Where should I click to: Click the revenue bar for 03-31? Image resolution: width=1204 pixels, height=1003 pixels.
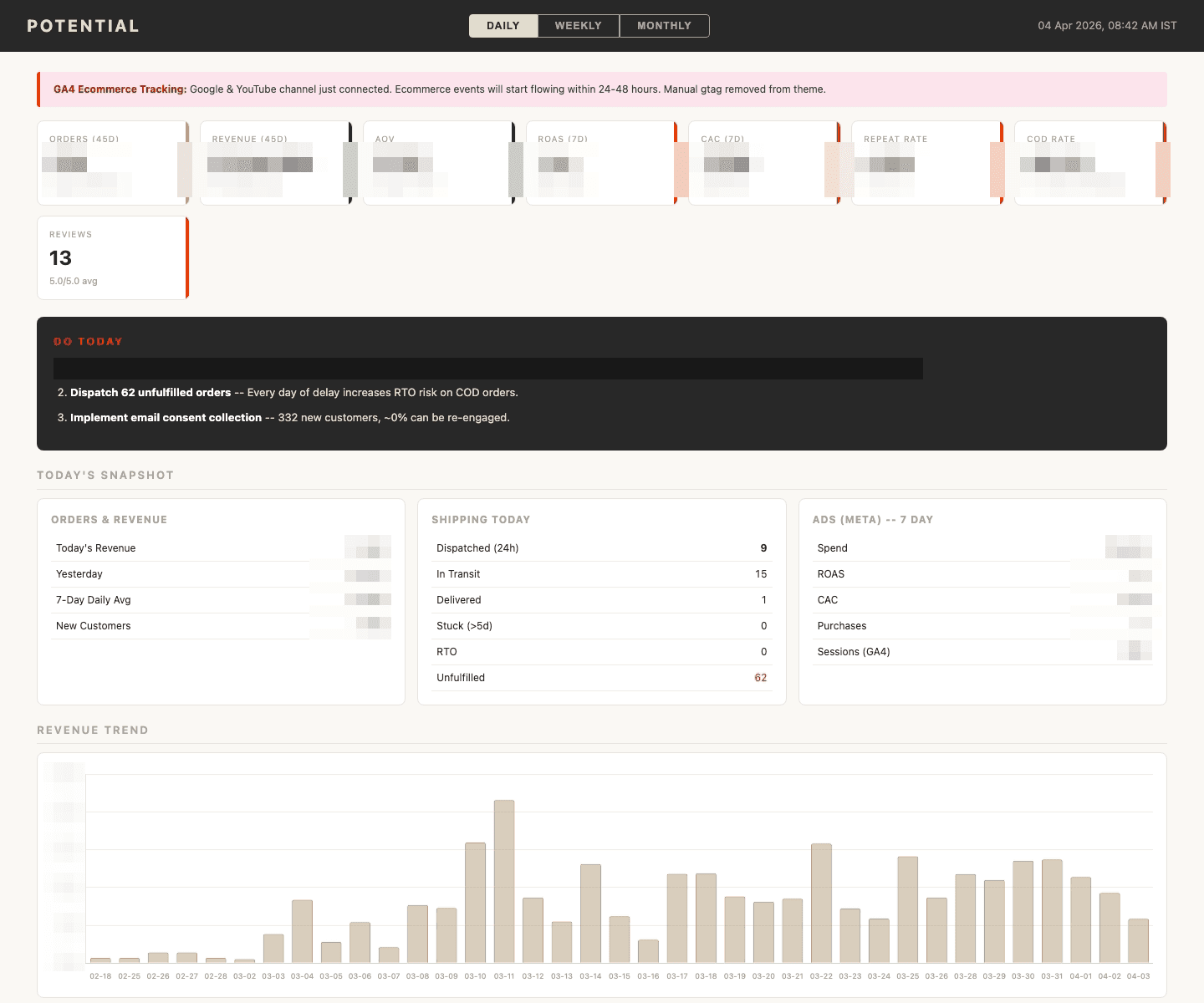coord(1052,911)
